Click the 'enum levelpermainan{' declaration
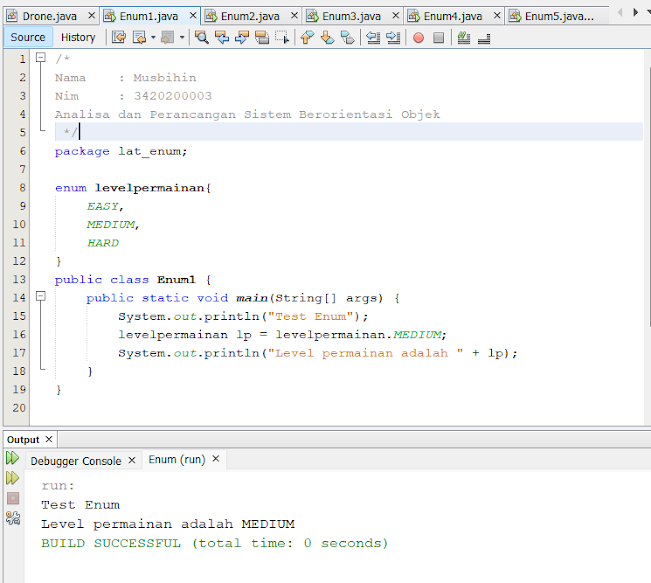This screenshot has height=583, width=651. pos(133,188)
